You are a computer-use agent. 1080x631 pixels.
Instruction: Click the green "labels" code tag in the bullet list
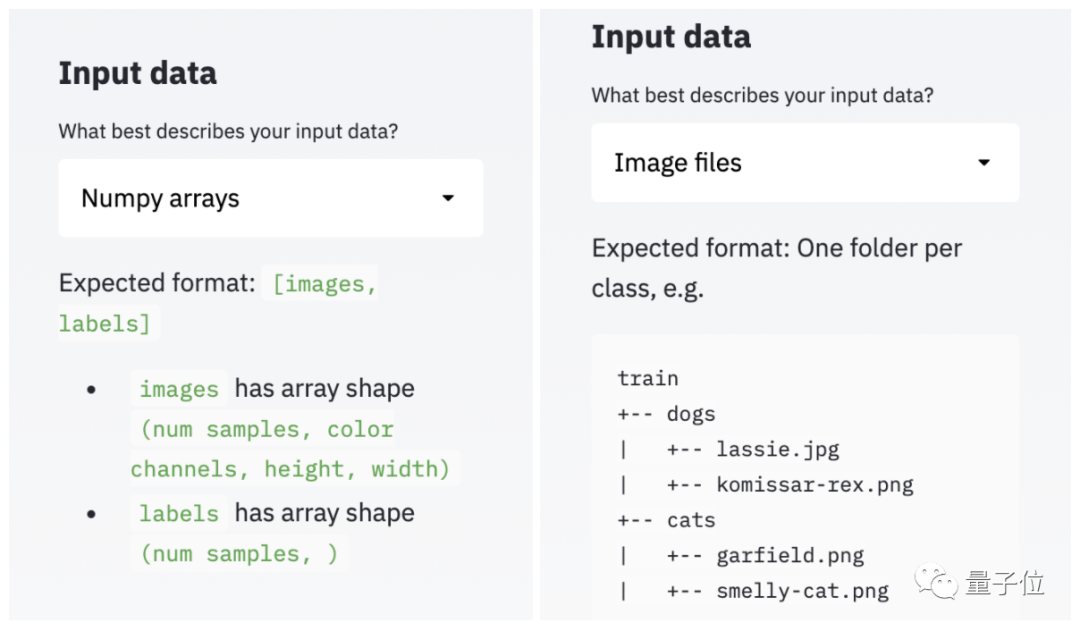point(179,514)
